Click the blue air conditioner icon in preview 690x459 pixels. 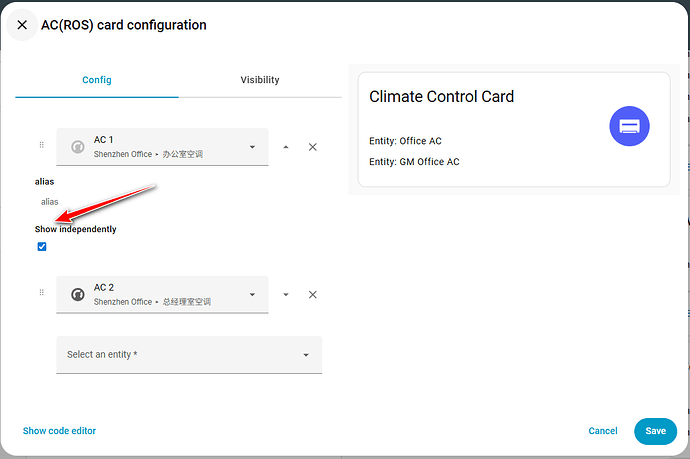(x=629, y=125)
